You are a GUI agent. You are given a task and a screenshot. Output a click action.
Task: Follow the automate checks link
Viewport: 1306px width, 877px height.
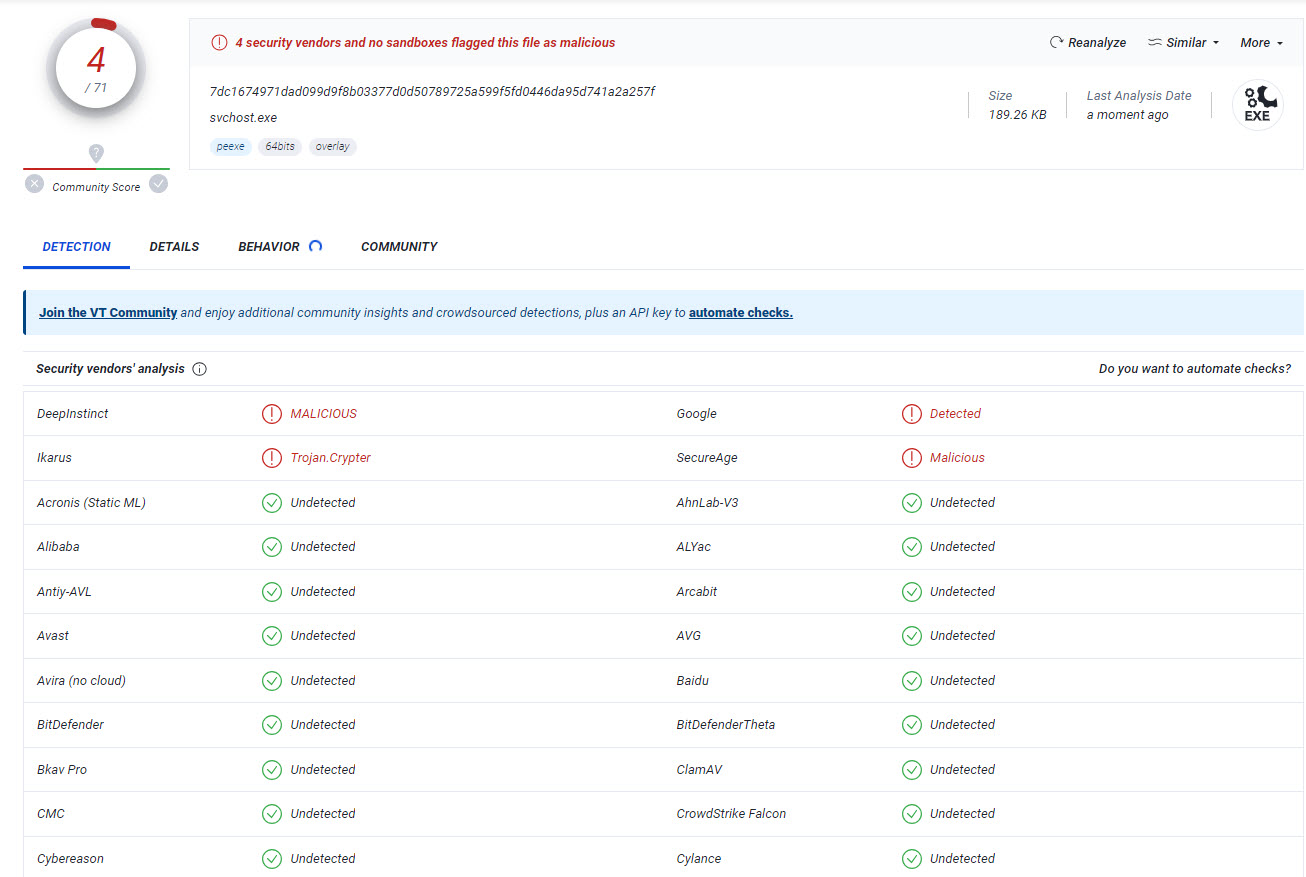(x=741, y=313)
